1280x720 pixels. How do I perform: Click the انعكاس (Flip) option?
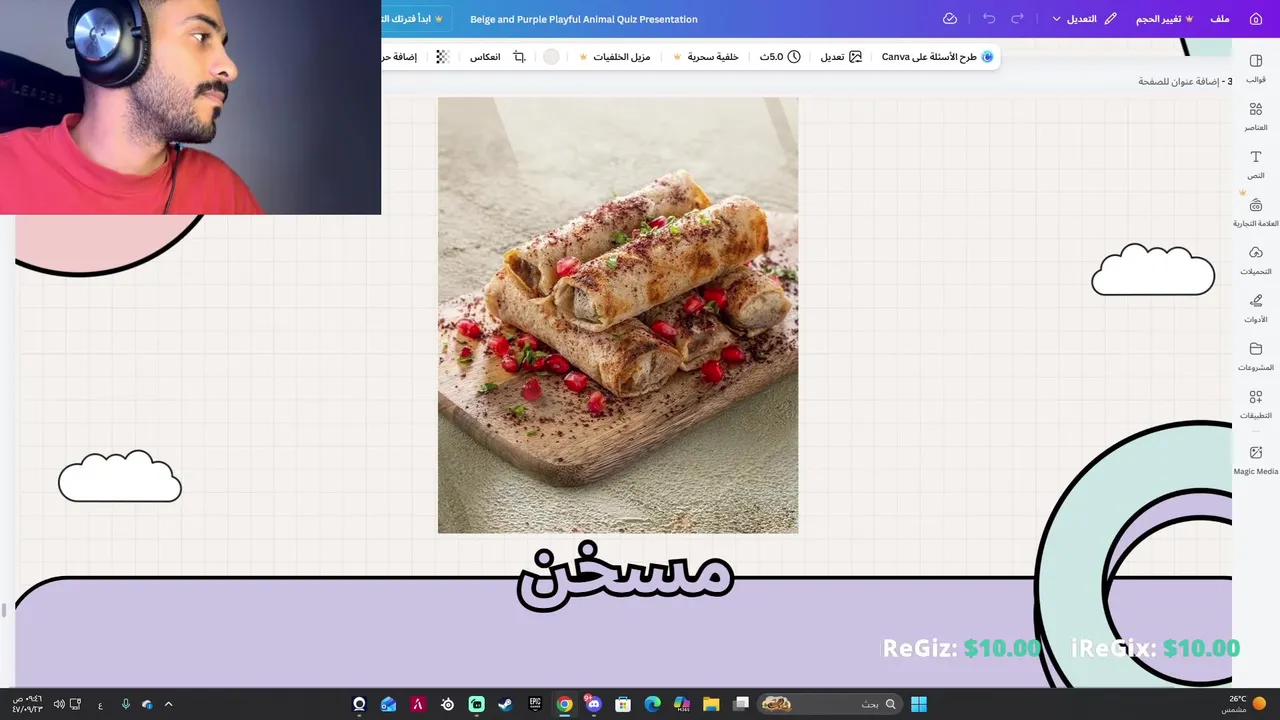click(x=485, y=57)
